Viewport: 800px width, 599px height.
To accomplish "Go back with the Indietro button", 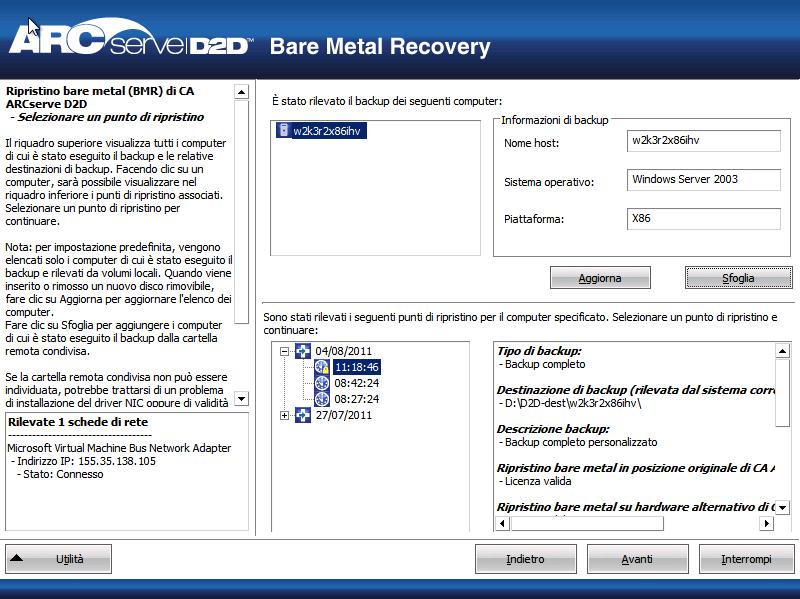I will 526,559.
